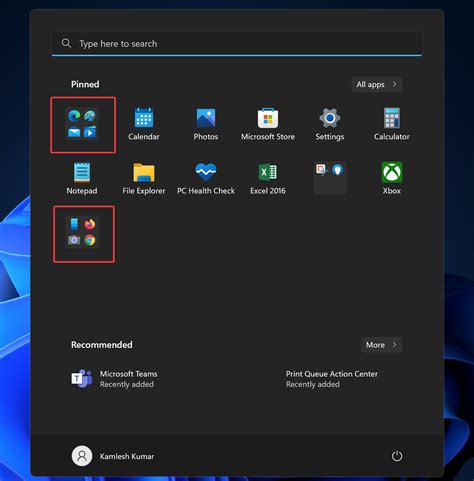Open the Photos app
The height and width of the screenshot is (481, 474).
[x=206, y=124]
